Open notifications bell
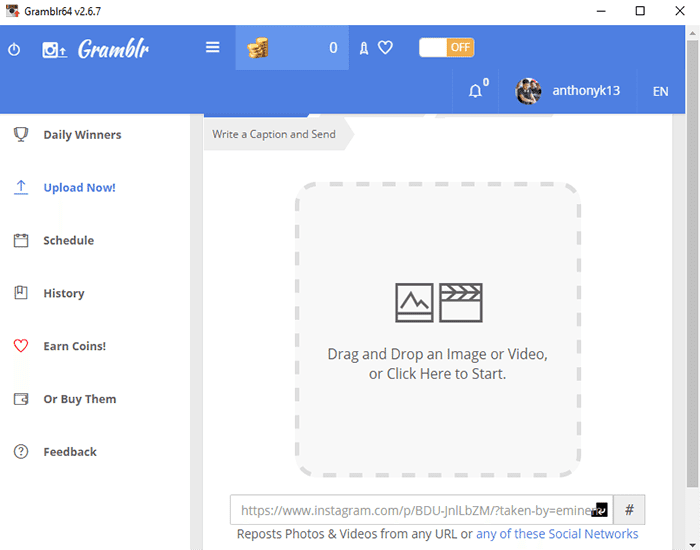700x550 pixels. [475, 91]
